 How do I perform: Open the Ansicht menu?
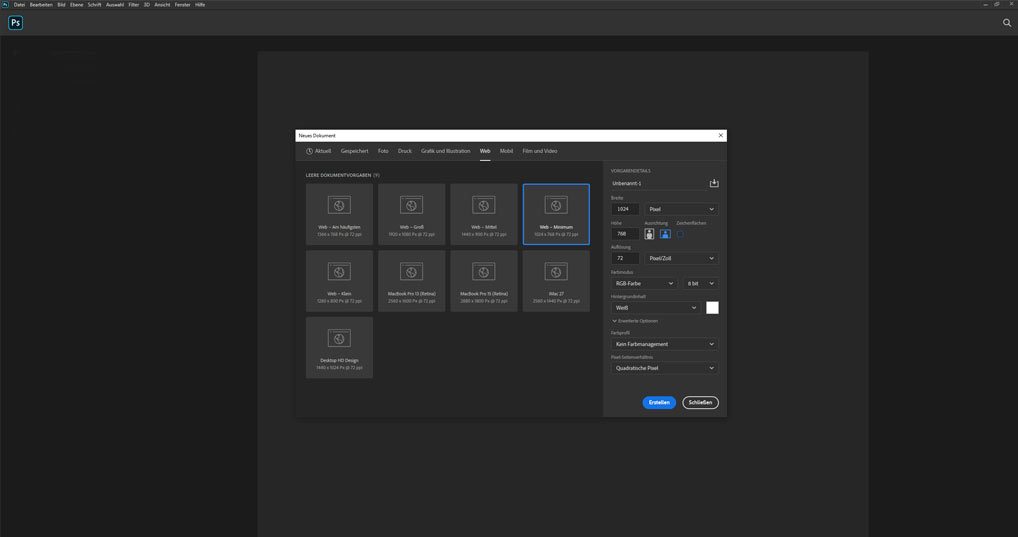point(162,5)
